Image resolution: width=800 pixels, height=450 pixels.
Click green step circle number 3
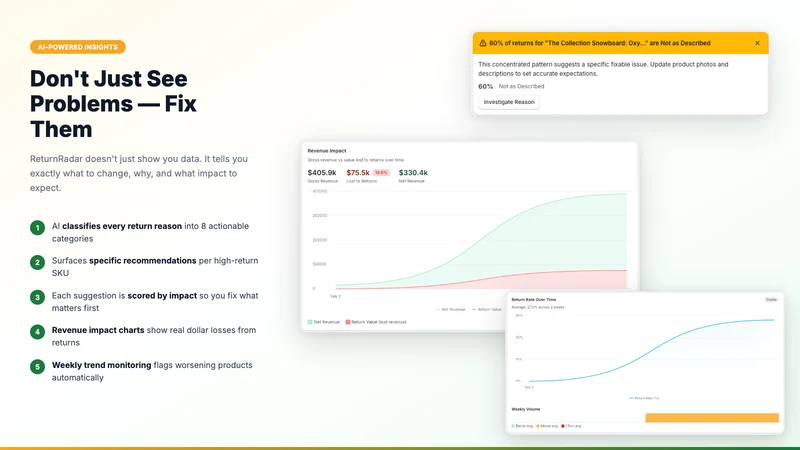pos(37,297)
